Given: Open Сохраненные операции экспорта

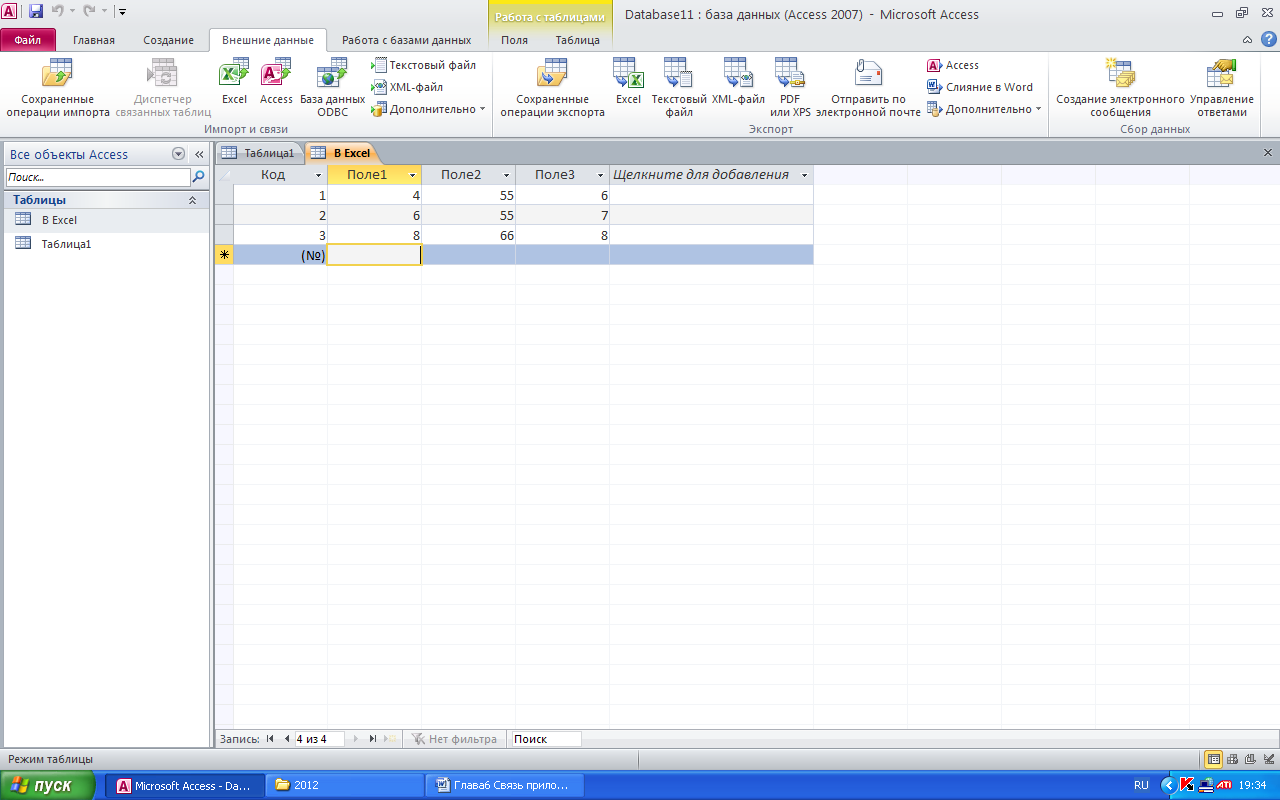Looking at the screenshot, I should coord(552,88).
